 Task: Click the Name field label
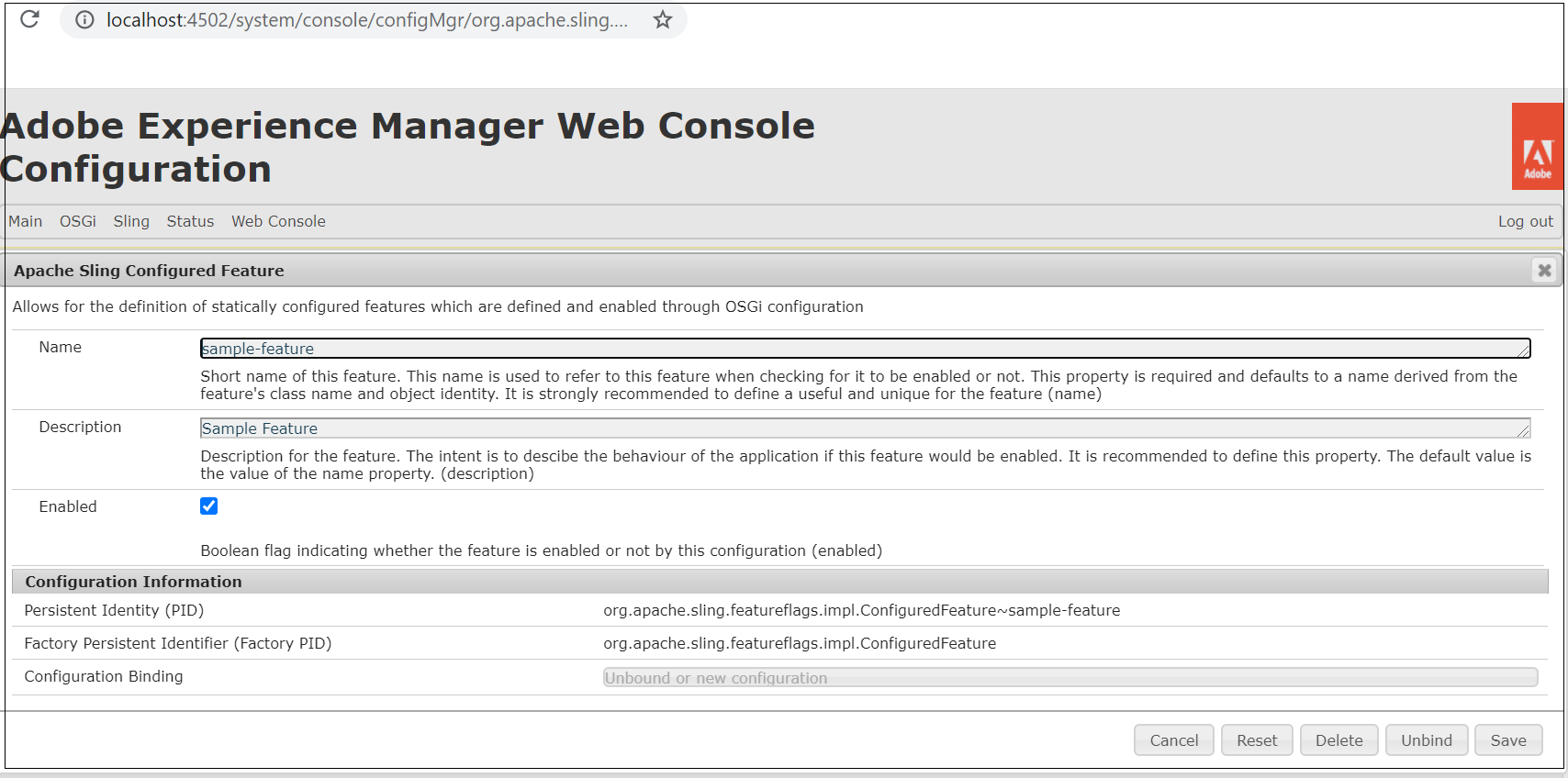[61, 347]
